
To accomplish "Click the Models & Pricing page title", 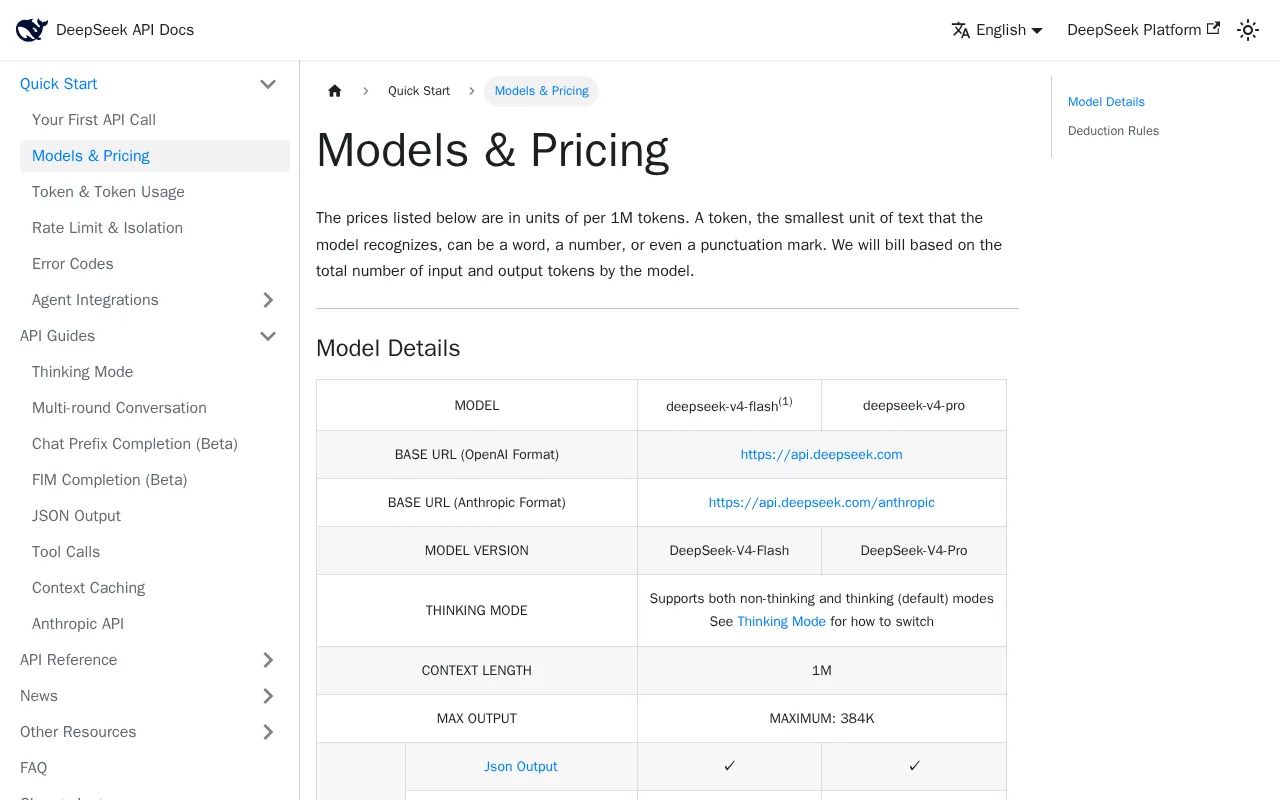I will [x=492, y=150].
